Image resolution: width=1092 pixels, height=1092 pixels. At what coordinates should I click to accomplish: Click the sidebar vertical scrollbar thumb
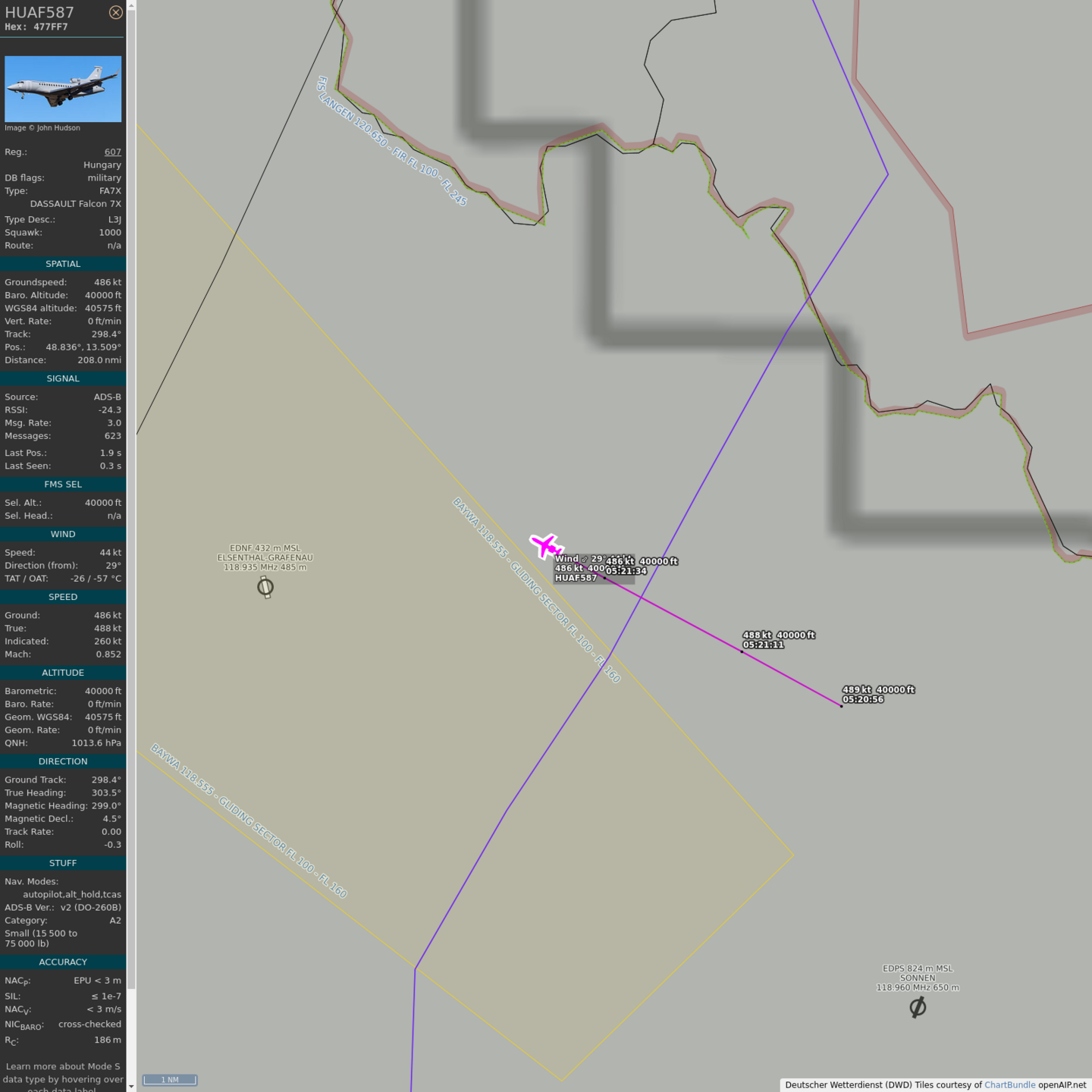tap(131, 493)
